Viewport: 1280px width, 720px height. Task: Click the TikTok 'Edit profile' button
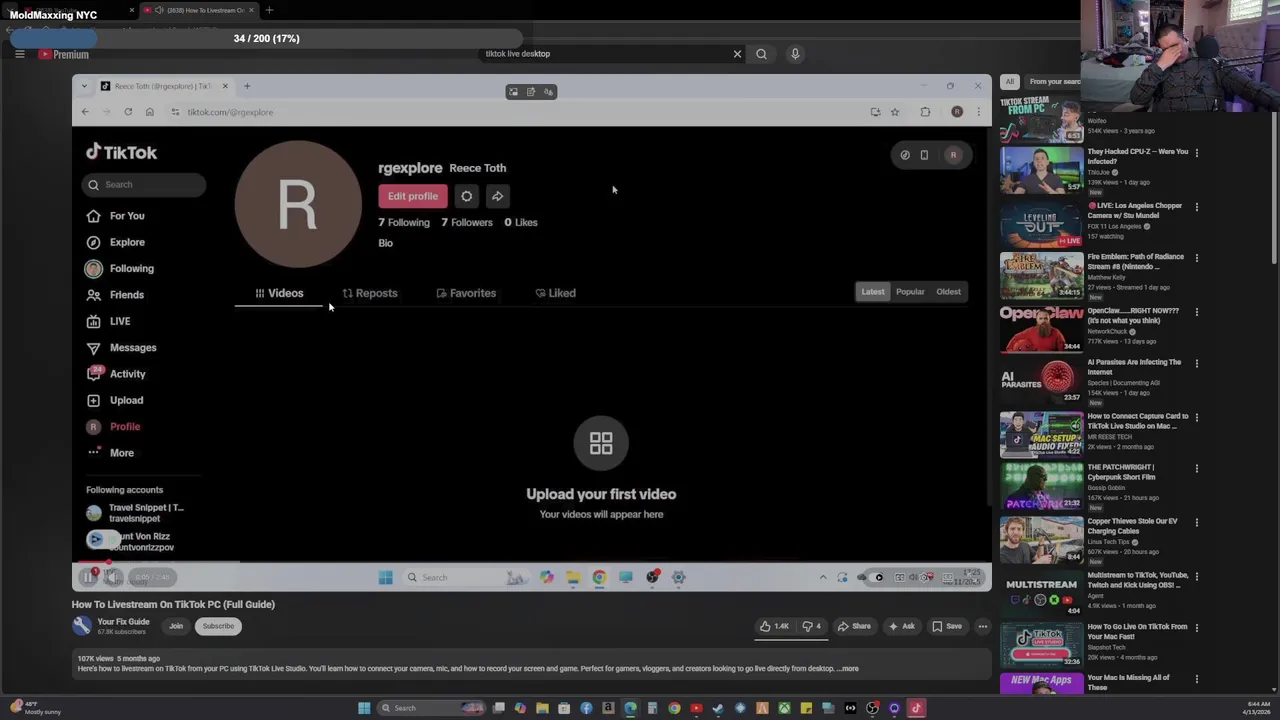point(413,196)
